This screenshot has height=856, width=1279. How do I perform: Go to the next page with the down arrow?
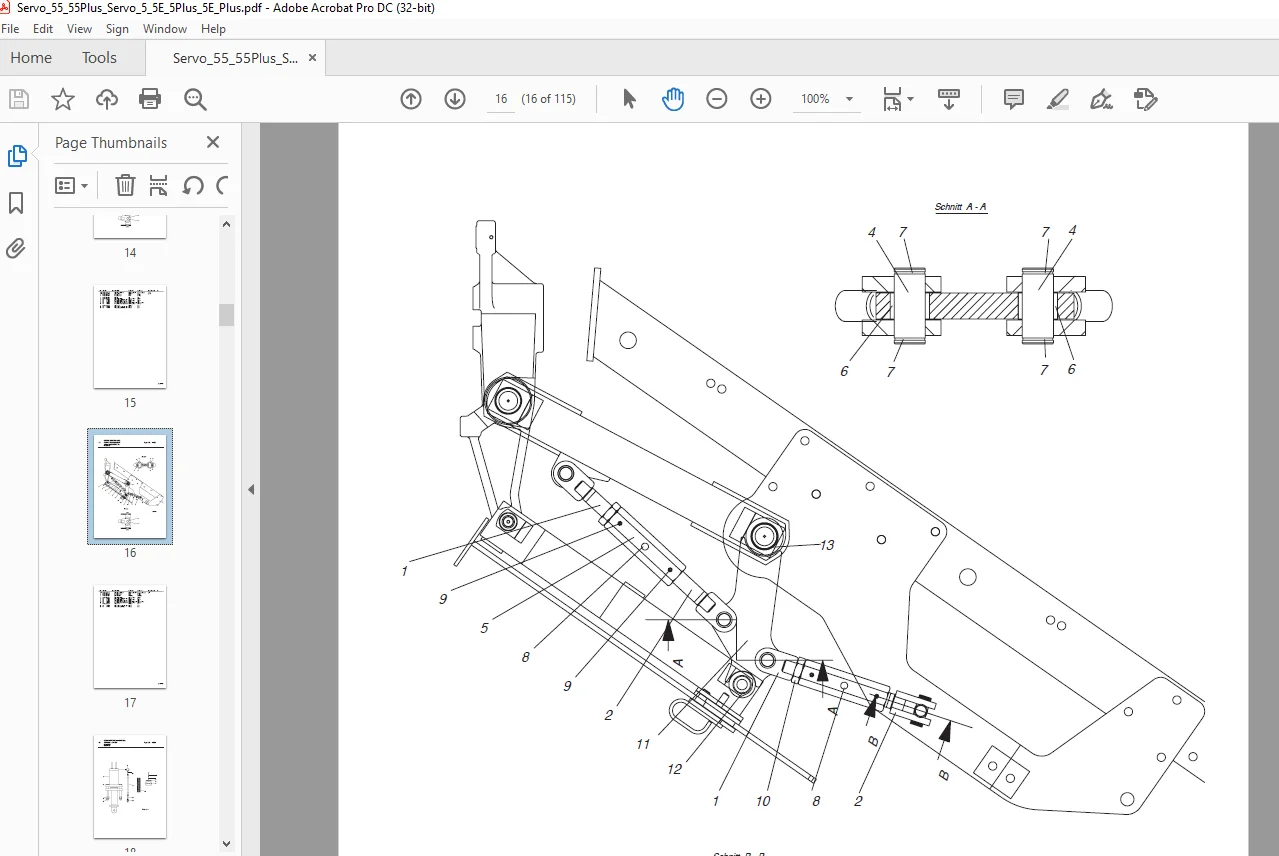[455, 99]
